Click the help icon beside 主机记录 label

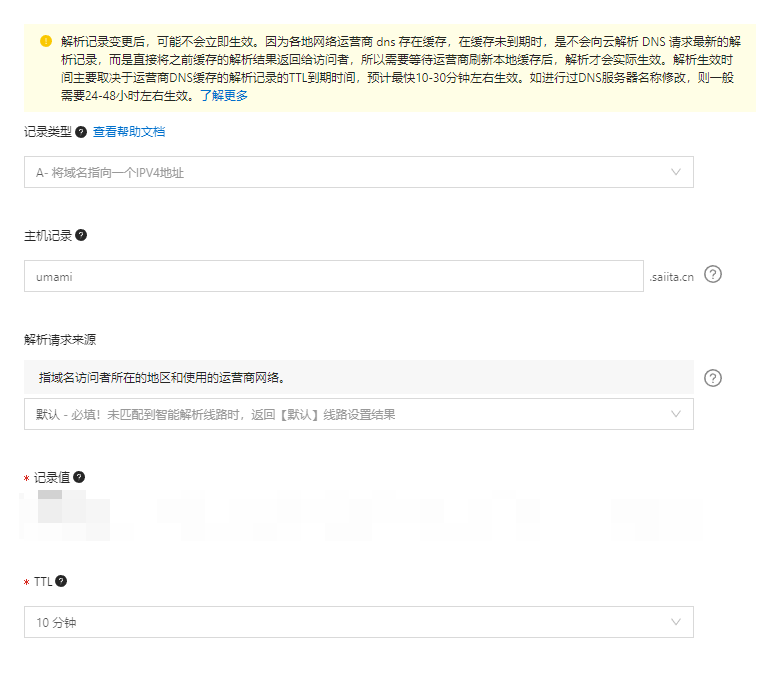coord(81,235)
